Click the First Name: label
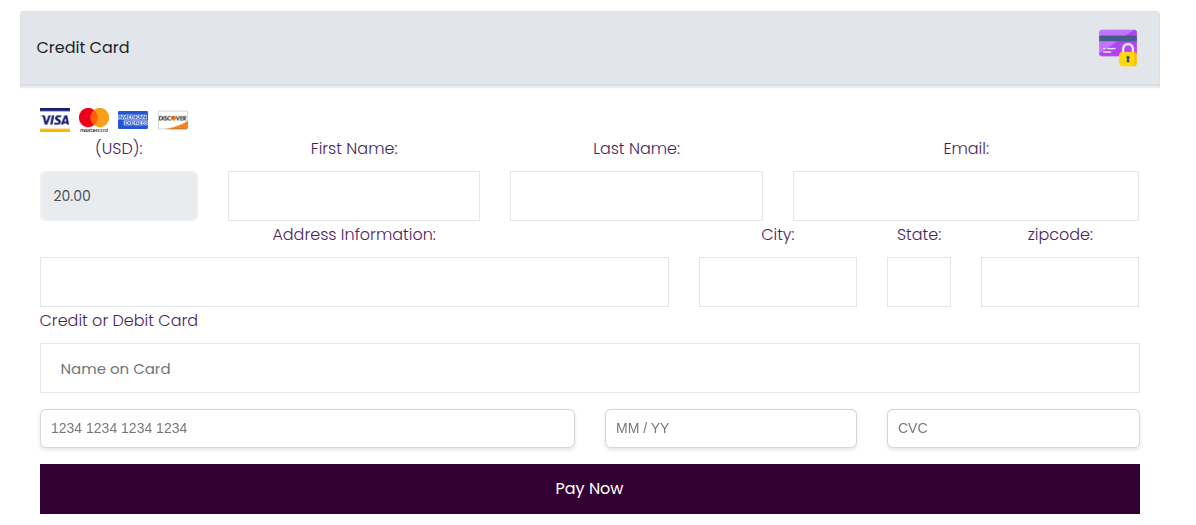The height and width of the screenshot is (525, 1196). pos(354,149)
